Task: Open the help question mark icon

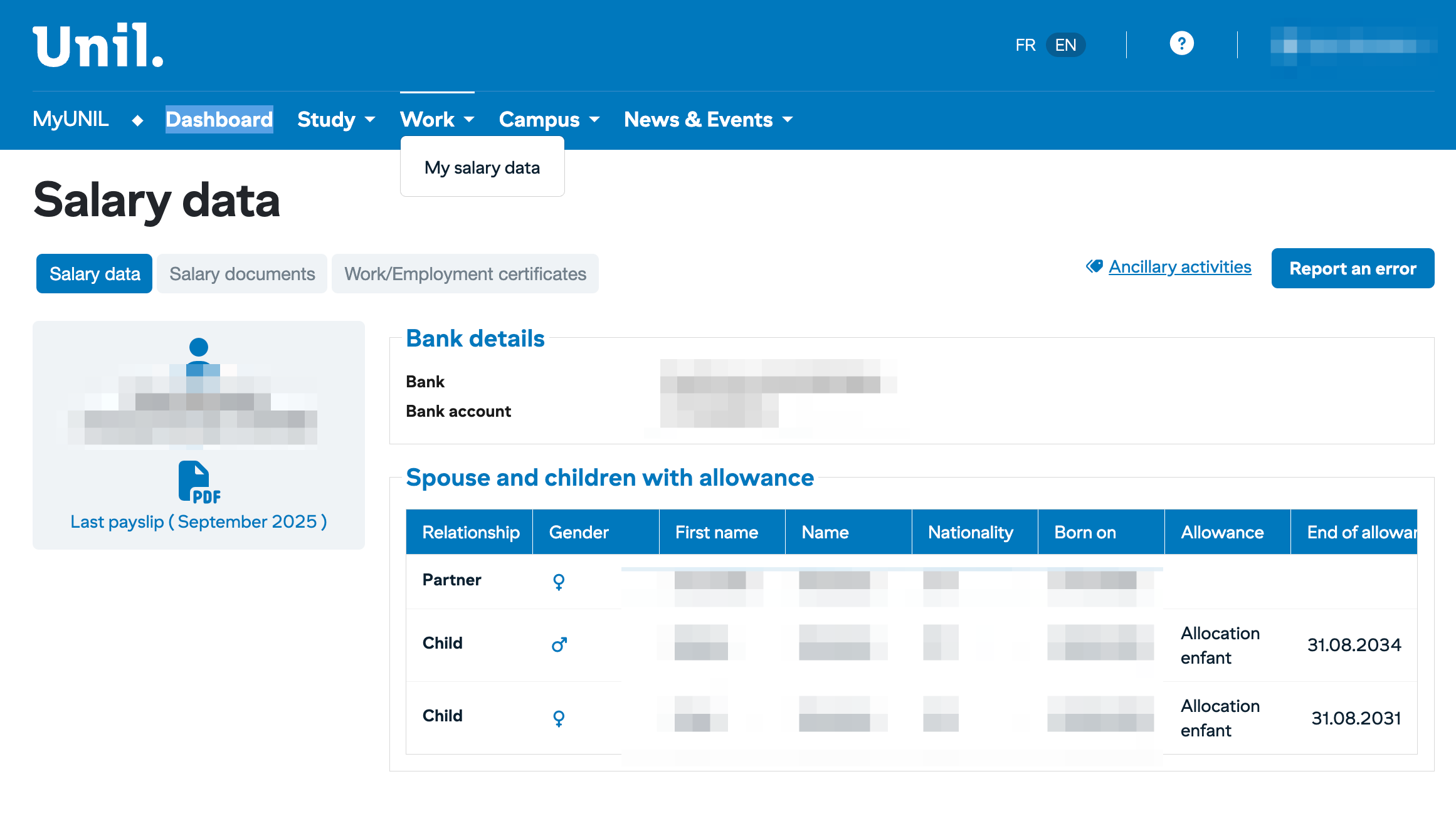Action: coord(1181,44)
